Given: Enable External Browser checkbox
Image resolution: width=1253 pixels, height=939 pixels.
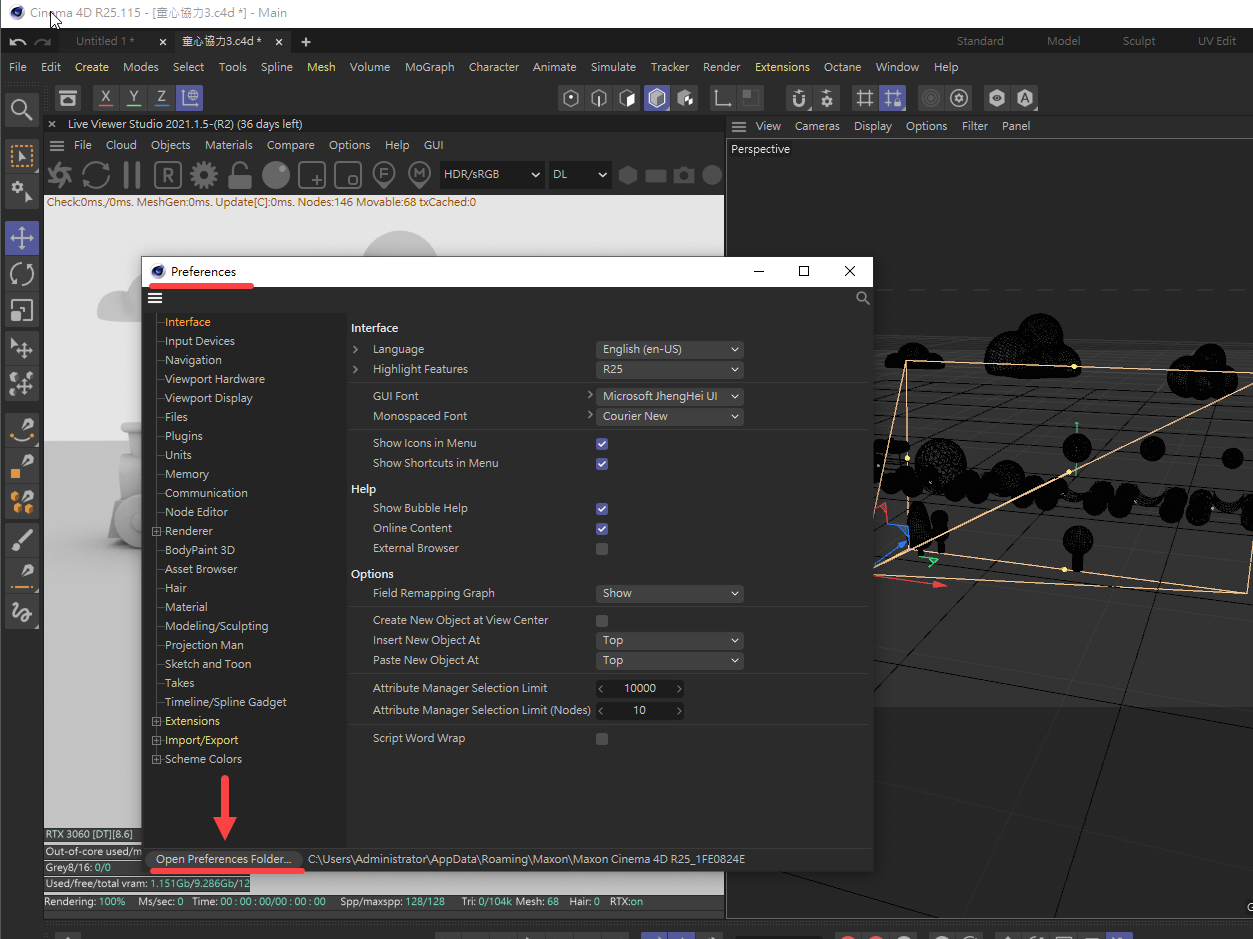Looking at the screenshot, I should 602,549.
